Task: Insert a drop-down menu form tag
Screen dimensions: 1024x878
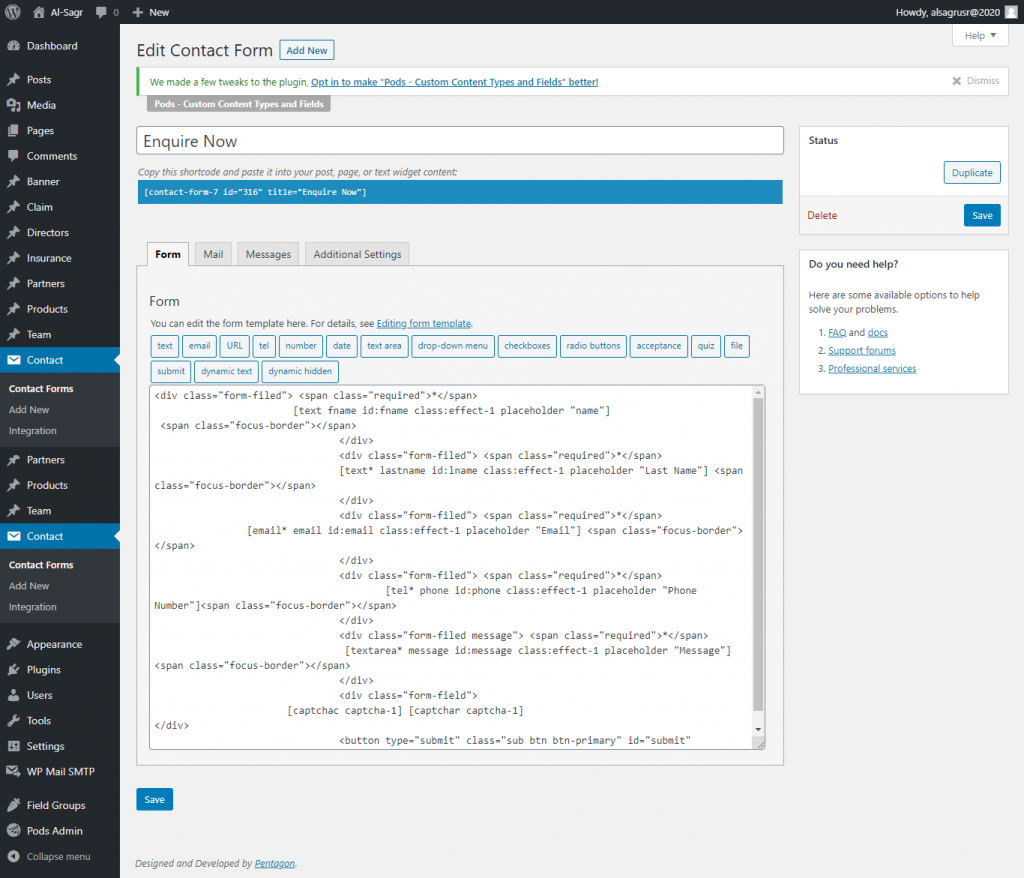Action: click(x=452, y=346)
